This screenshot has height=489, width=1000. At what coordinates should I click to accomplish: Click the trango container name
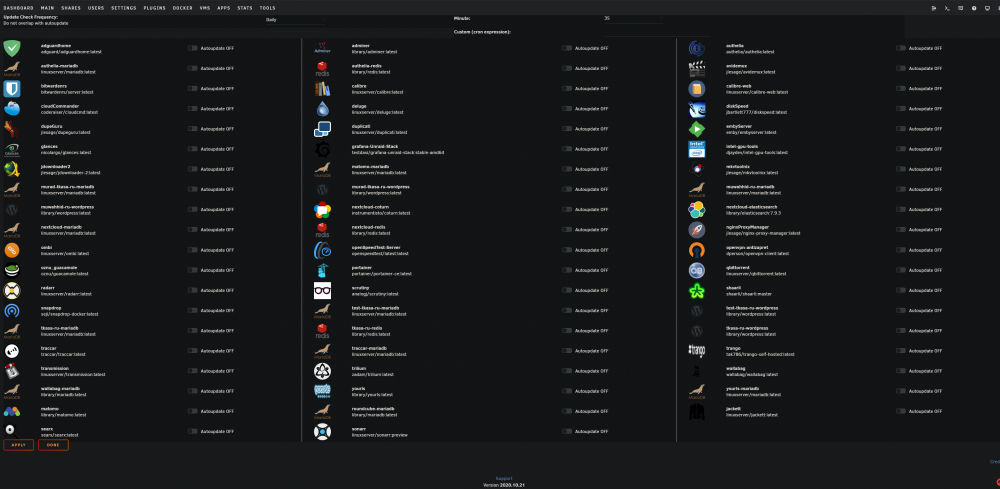[x=733, y=349]
